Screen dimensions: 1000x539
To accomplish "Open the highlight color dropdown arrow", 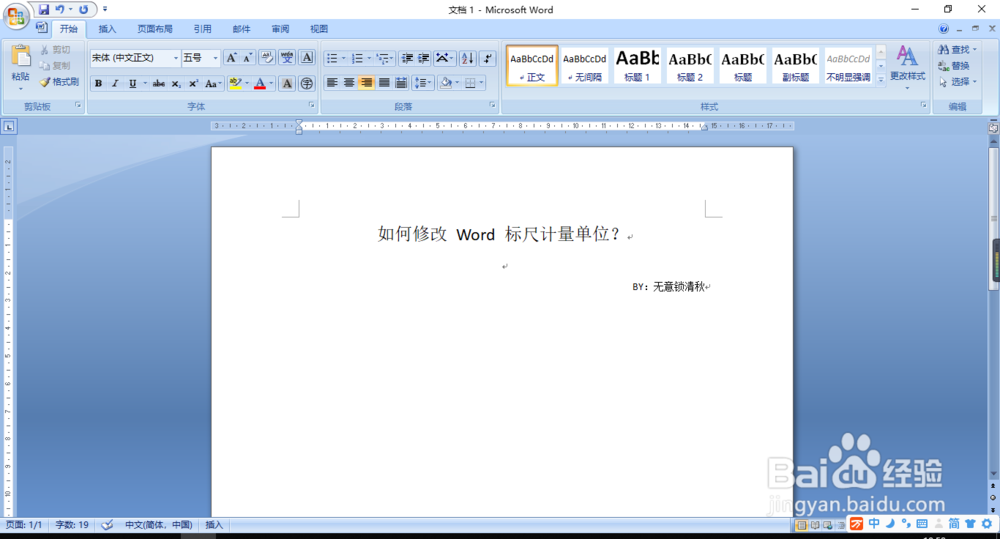I will [247, 84].
